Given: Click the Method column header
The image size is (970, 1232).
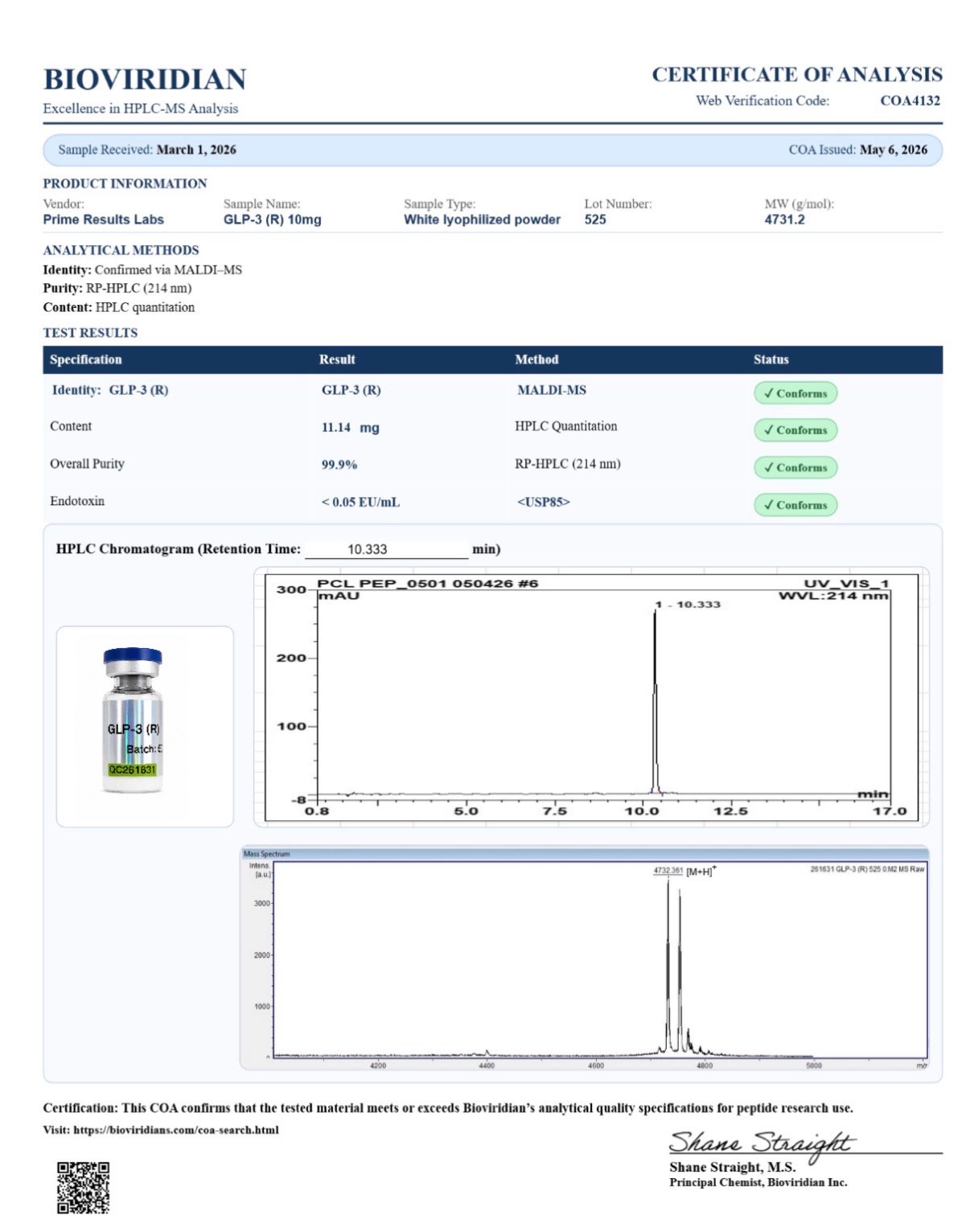Looking at the screenshot, I should [x=536, y=359].
